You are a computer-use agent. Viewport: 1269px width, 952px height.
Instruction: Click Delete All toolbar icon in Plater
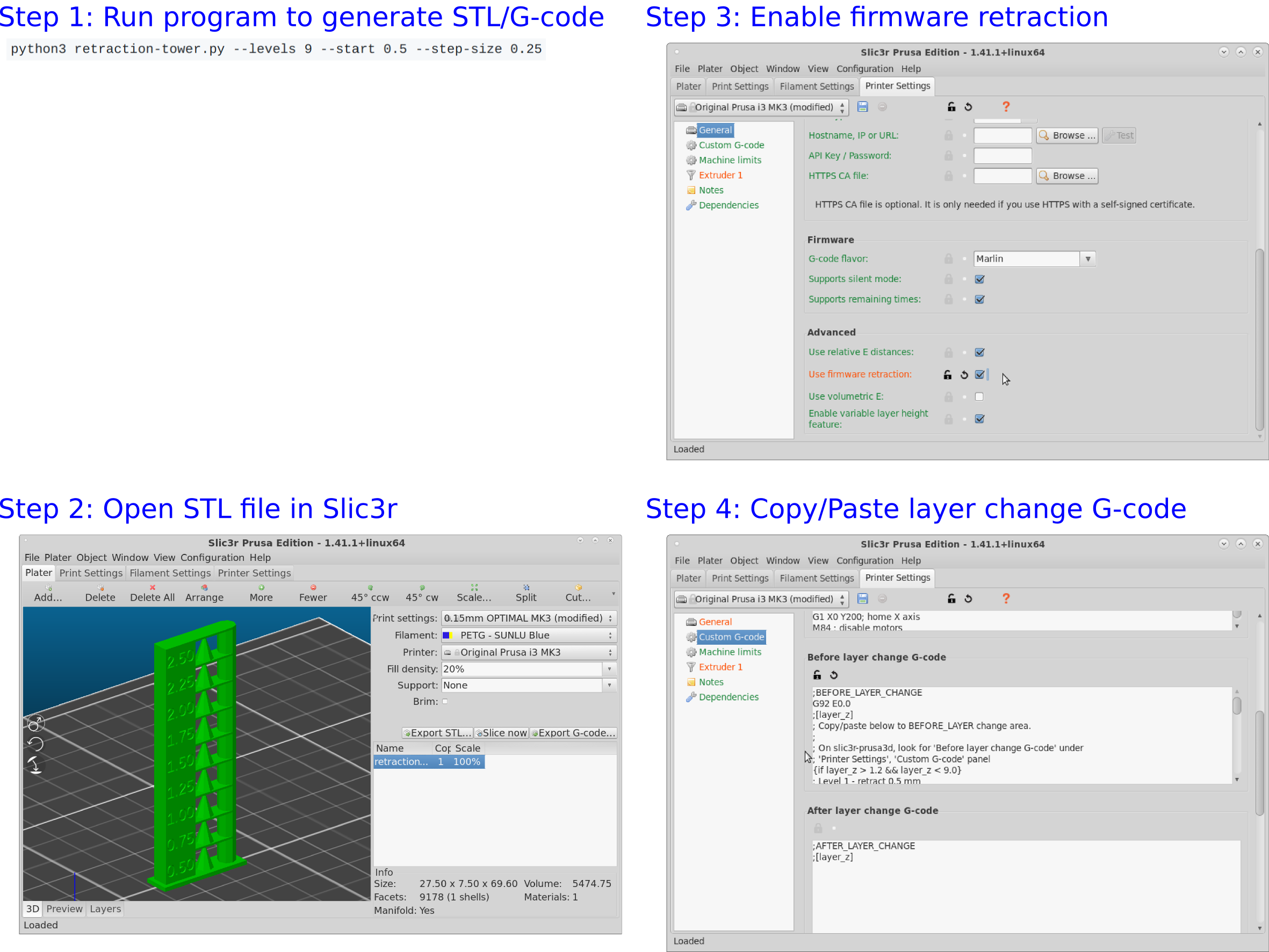pos(153,588)
